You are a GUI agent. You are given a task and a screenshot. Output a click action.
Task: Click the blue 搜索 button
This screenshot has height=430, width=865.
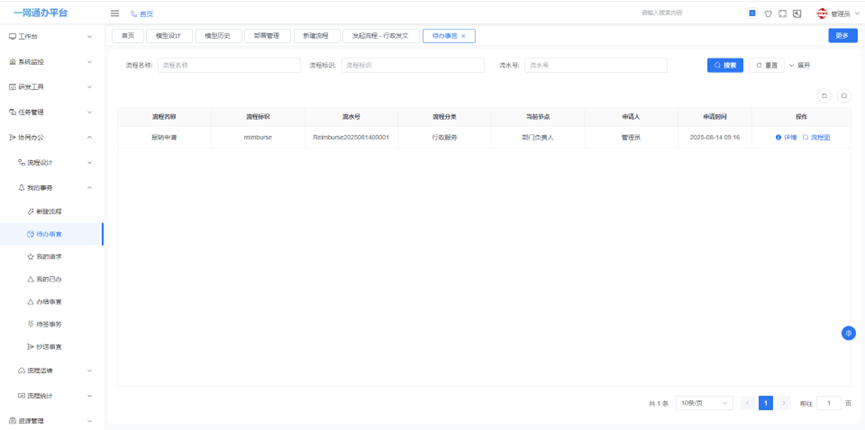(x=725, y=65)
